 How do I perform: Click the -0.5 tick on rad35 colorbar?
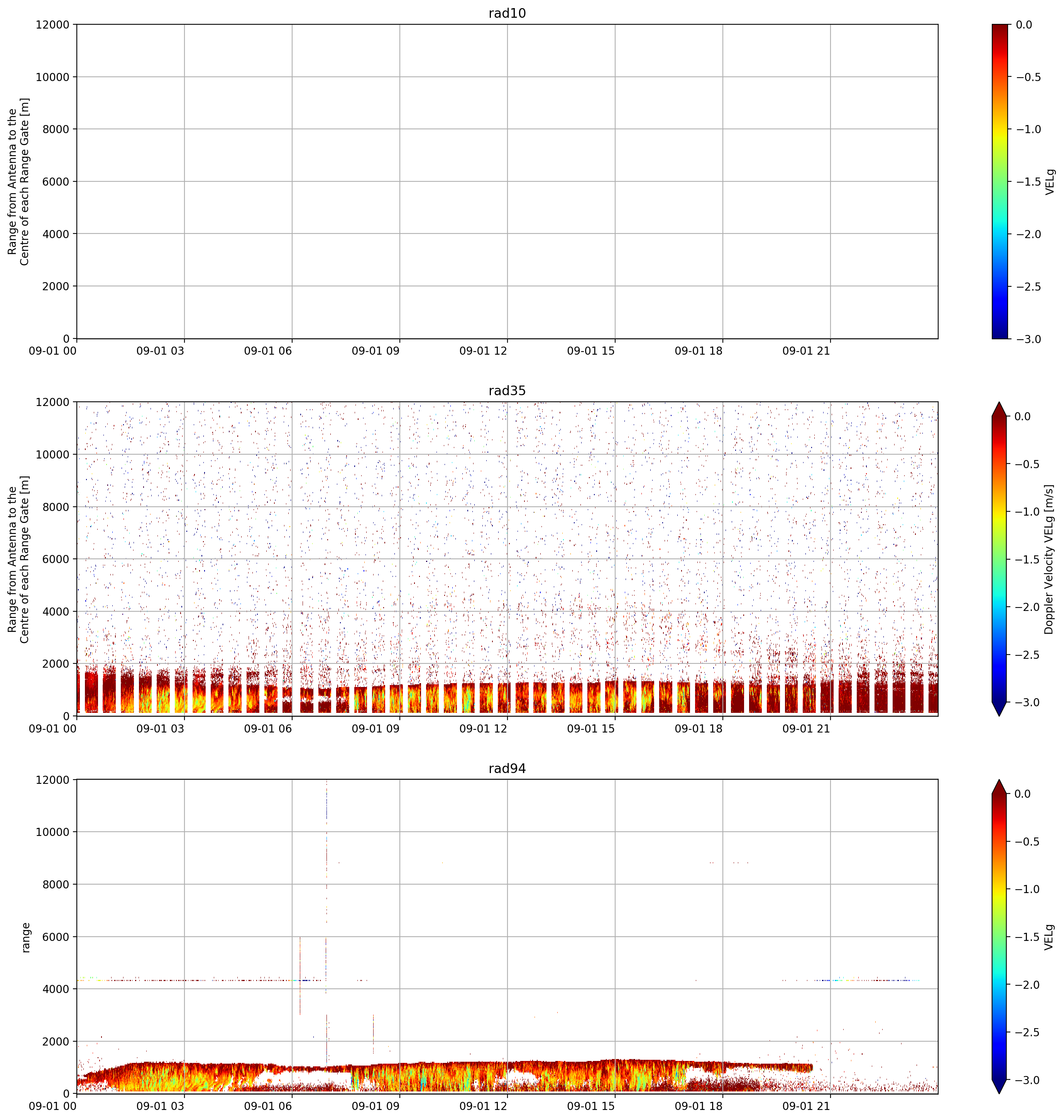(1028, 464)
